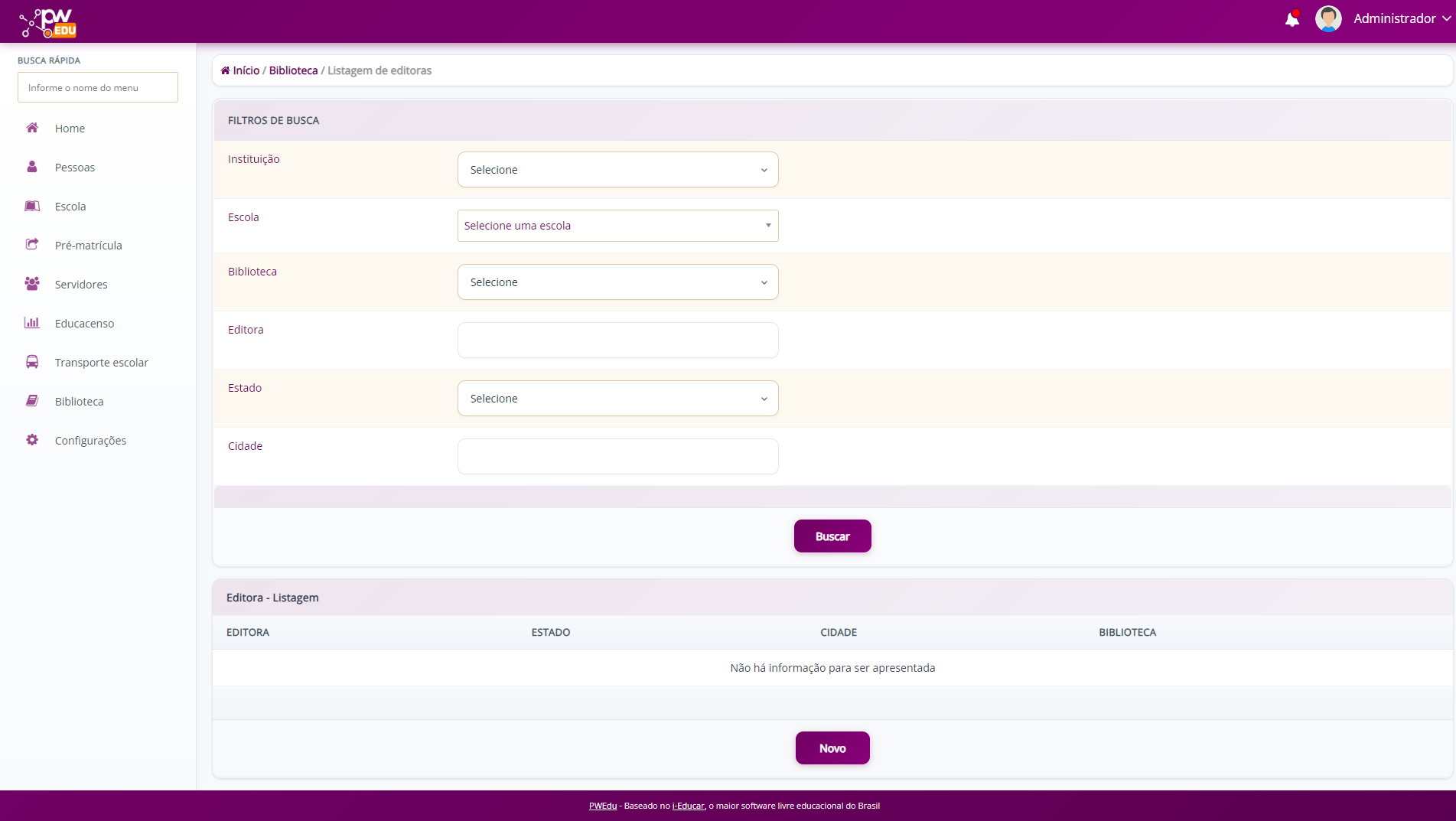Focus the Editora text field
This screenshot has height=821, width=1456.
pos(617,340)
